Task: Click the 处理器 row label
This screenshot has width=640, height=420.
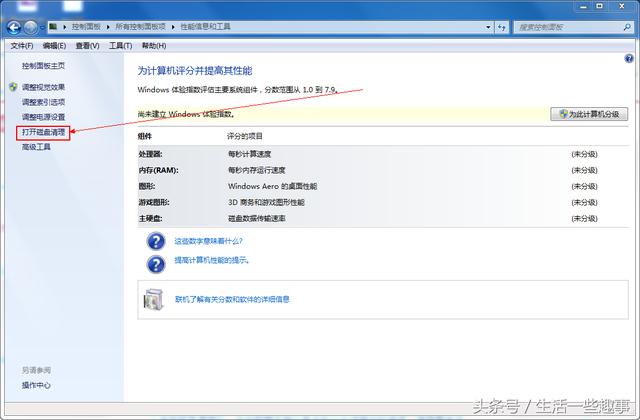Action: (150, 154)
